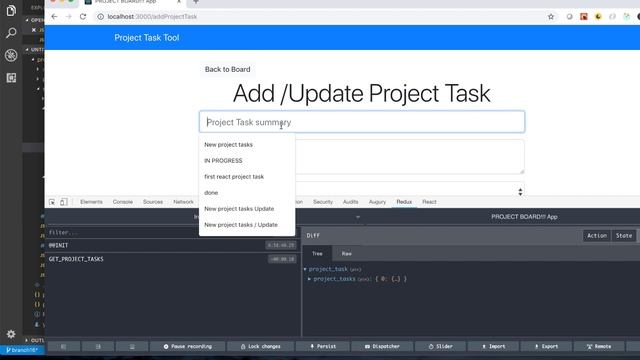
Task: Click the Redux Remote button
Action: click(x=599, y=346)
